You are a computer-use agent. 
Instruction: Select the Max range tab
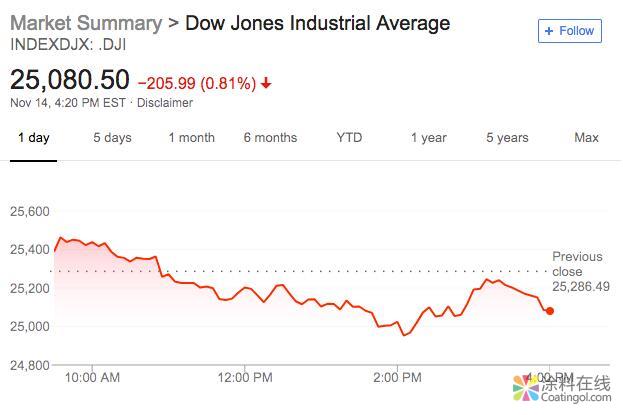click(x=586, y=138)
